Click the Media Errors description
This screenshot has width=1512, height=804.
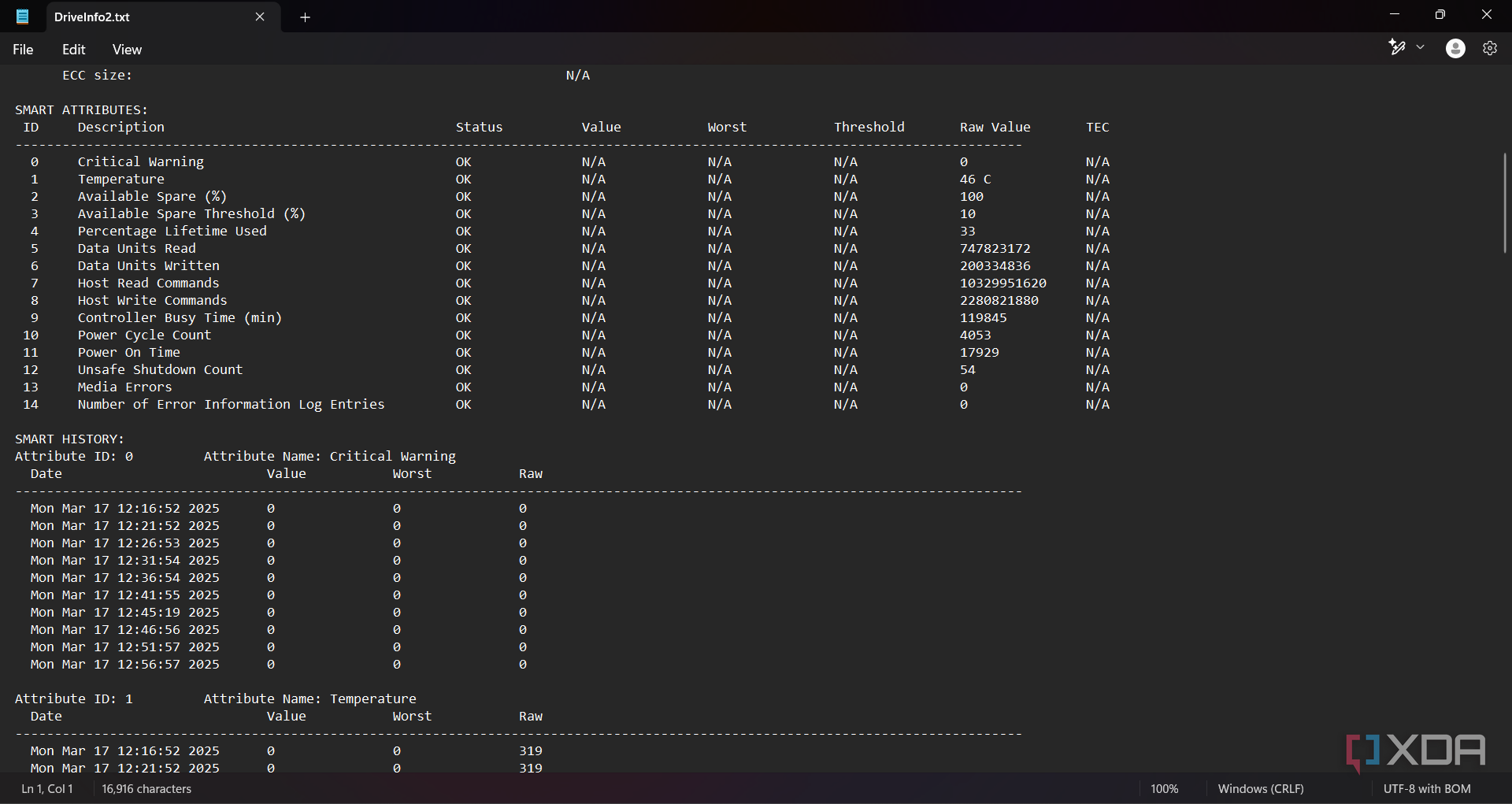pyautogui.click(x=124, y=387)
